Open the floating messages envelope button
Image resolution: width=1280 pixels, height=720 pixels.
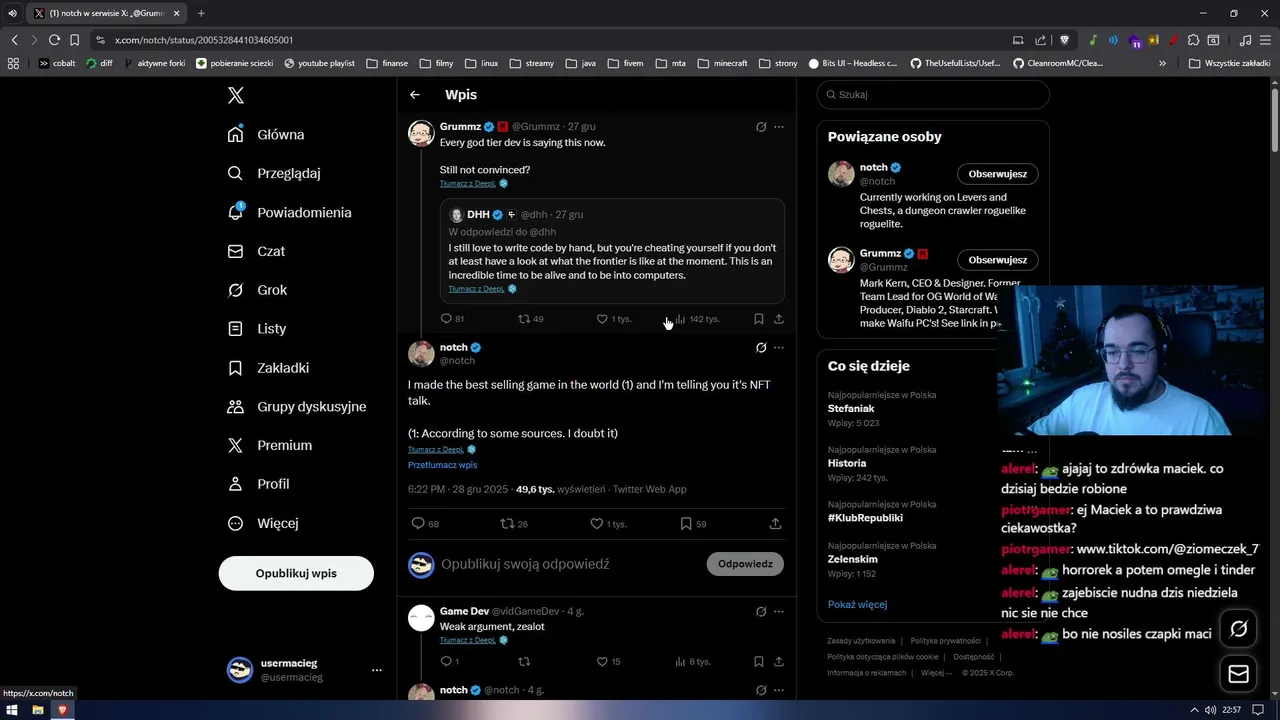pyautogui.click(x=1239, y=674)
